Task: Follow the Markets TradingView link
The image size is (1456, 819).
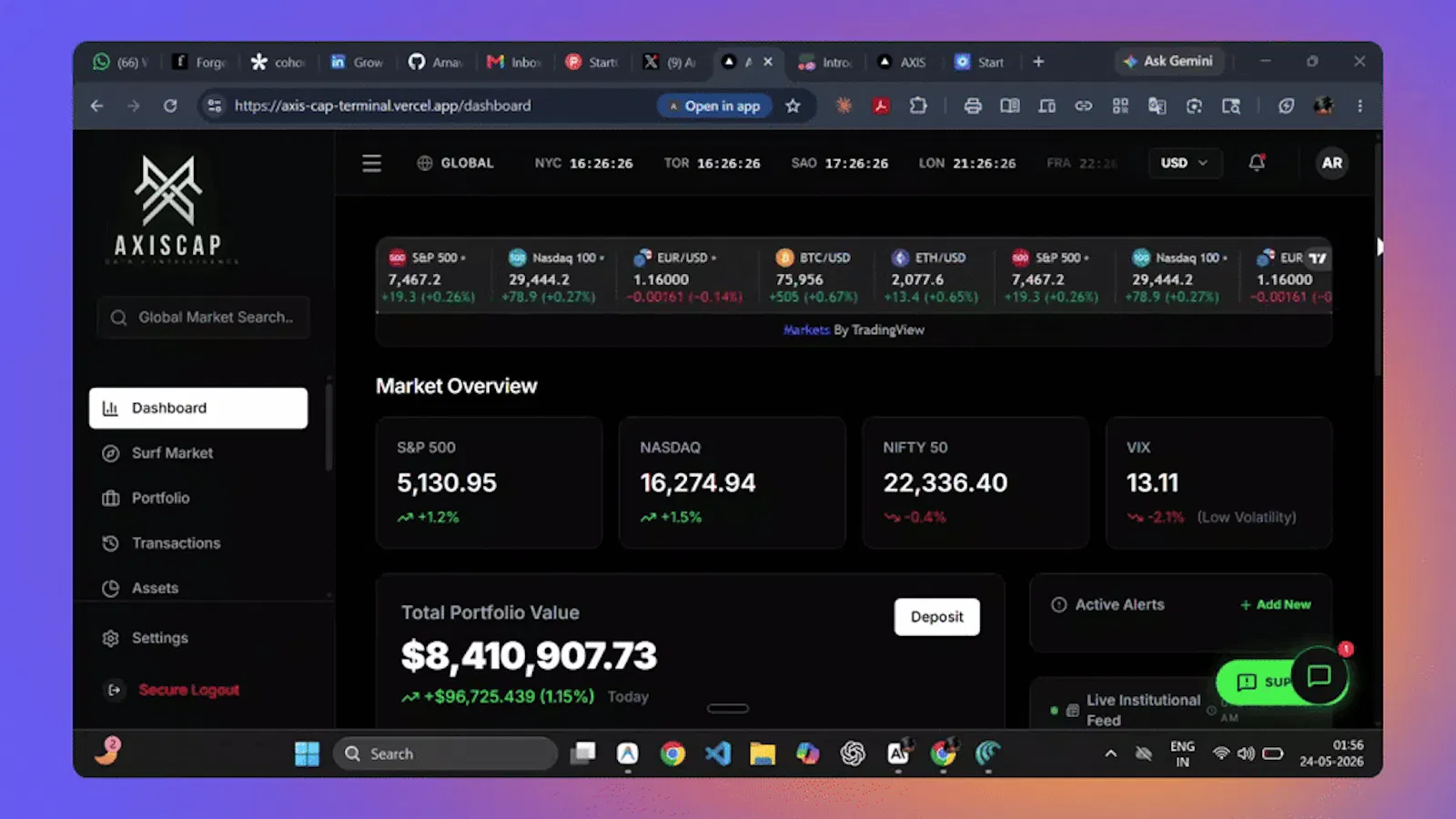Action: pyautogui.click(x=806, y=330)
